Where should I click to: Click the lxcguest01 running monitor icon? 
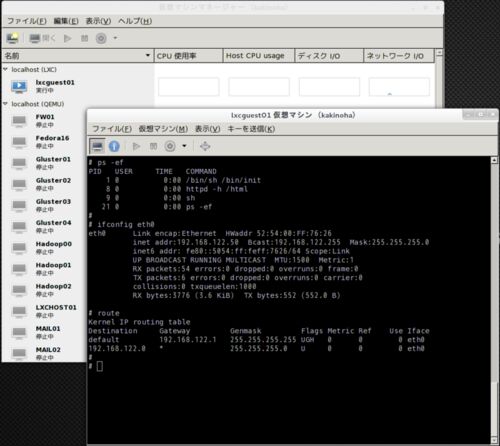[19, 87]
